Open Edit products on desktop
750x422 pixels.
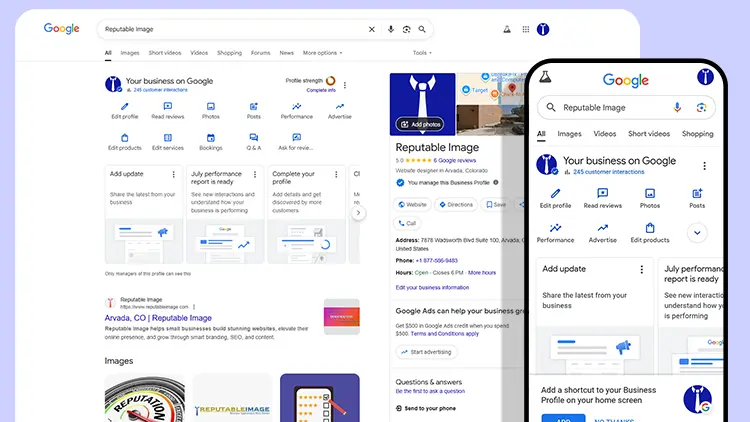(125, 142)
